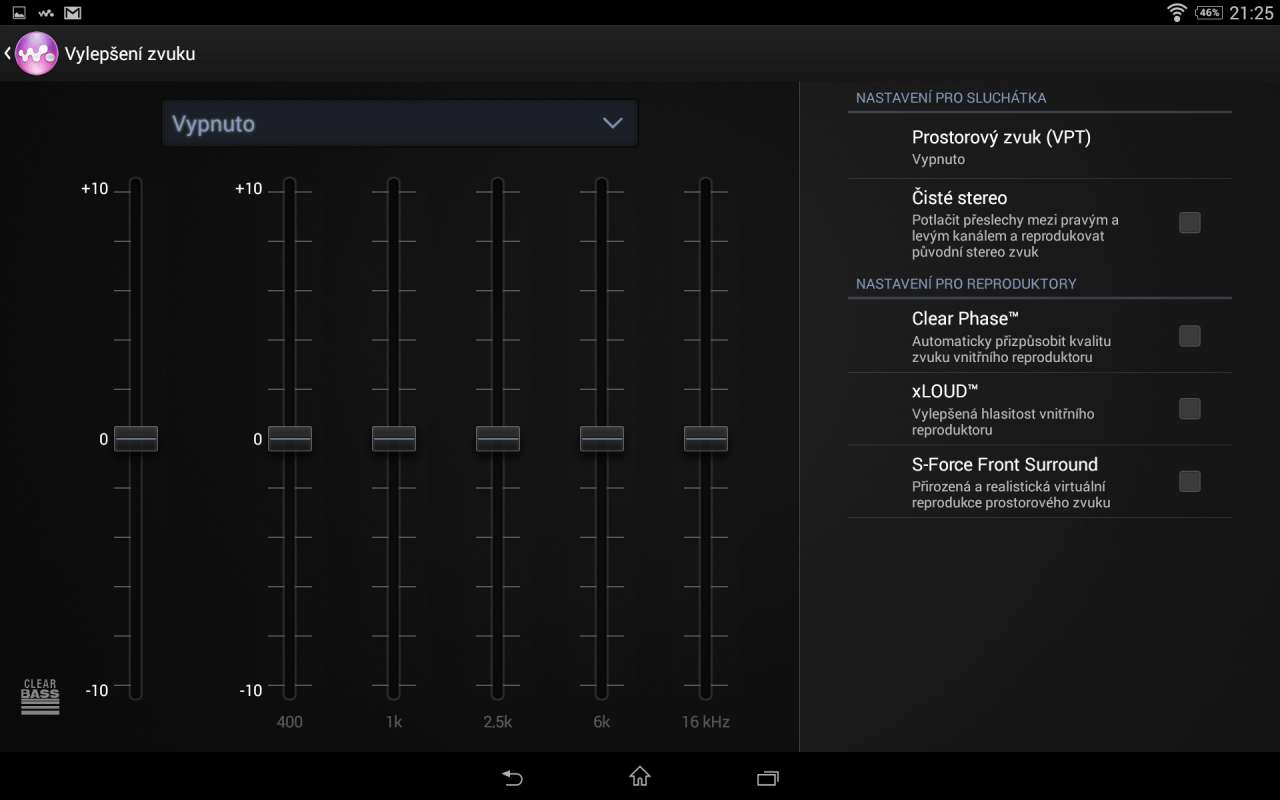Click the Clear Bass slider handle
1280x800 pixels.
[136, 439]
